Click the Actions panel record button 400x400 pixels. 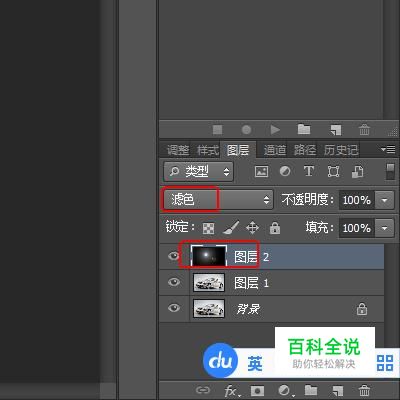coord(246,130)
